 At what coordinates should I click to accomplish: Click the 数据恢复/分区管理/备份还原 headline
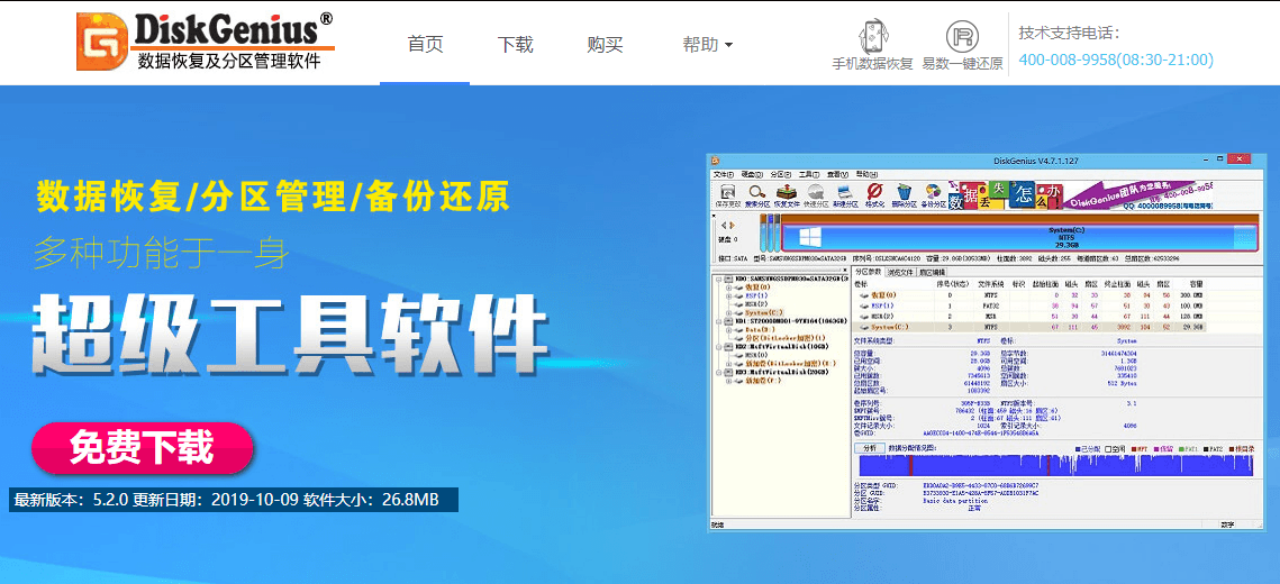coord(272,196)
